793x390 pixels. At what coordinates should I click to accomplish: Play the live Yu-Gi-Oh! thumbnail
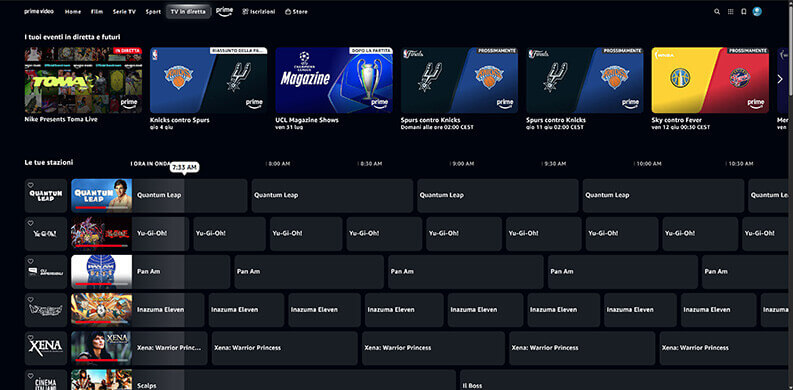[102, 234]
